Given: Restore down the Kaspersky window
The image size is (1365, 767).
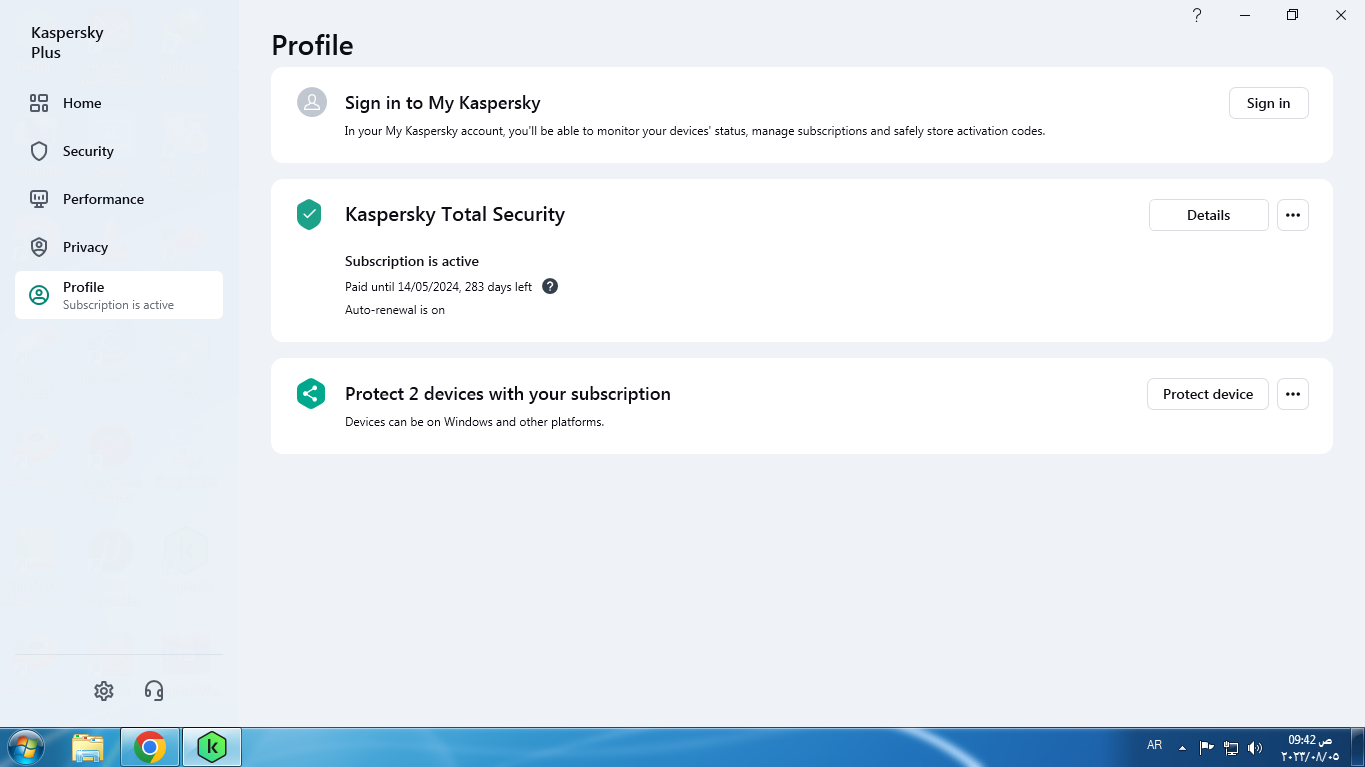Looking at the screenshot, I should [1292, 15].
